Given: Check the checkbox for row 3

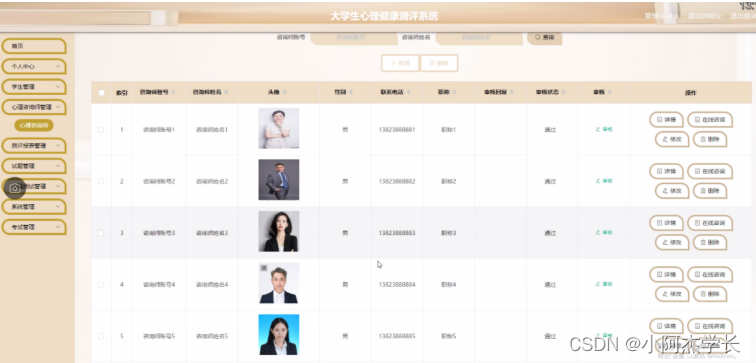Looking at the screenshot, I should pyautogui.click(x=101, y=233).
